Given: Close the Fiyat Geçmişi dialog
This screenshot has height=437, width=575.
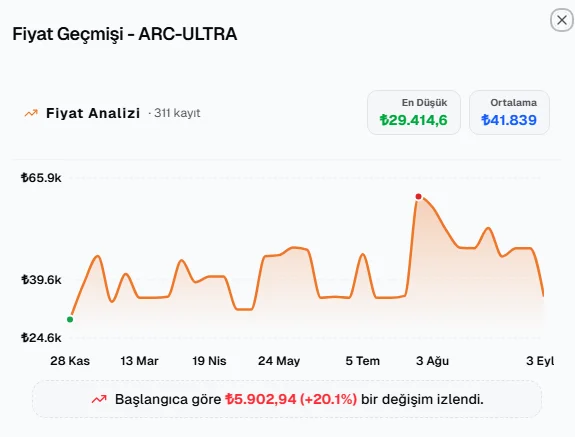Looking at the screenshot, I should coord(561,20).
